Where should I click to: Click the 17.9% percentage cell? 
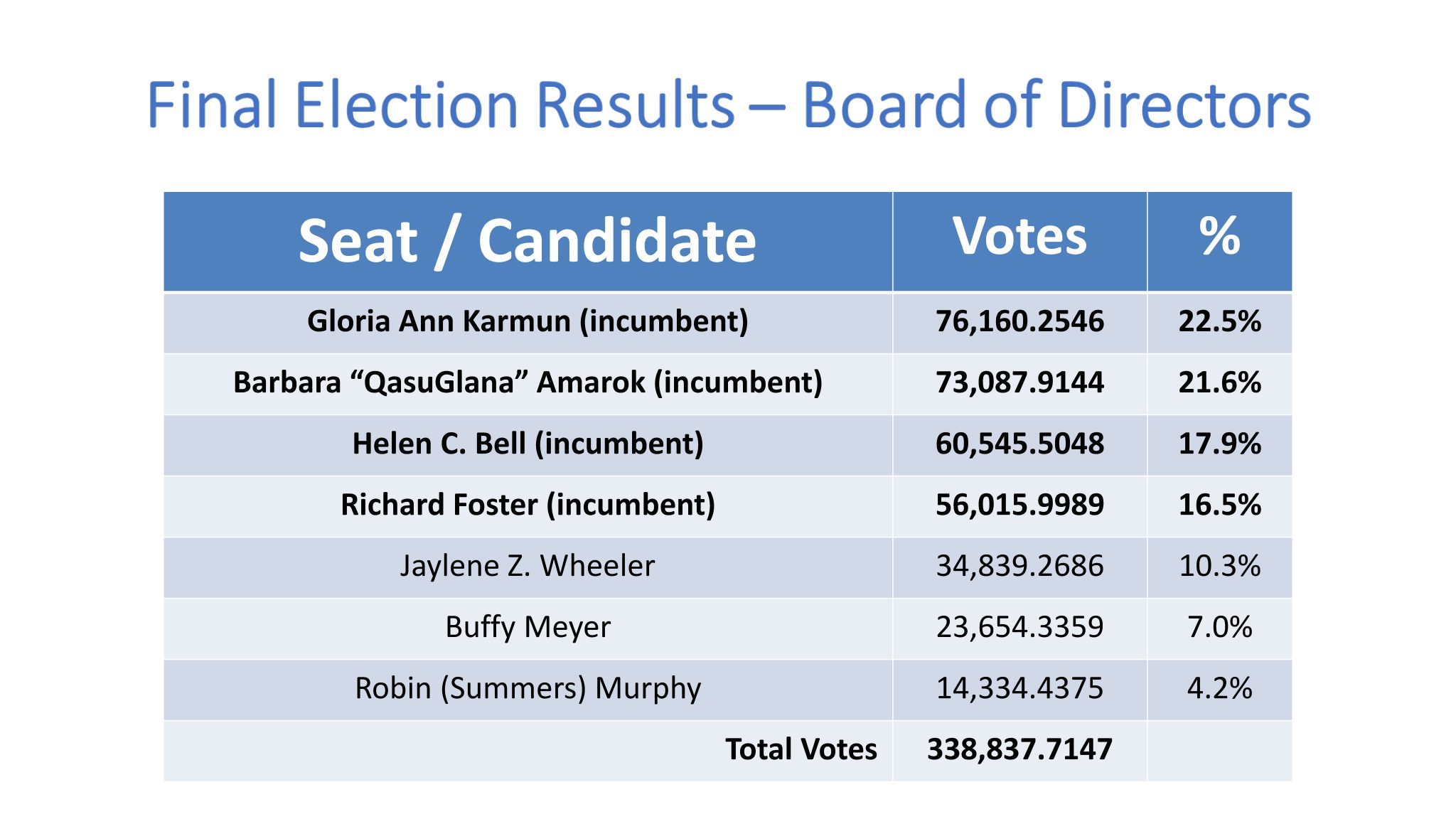[x=1219, y=444]
